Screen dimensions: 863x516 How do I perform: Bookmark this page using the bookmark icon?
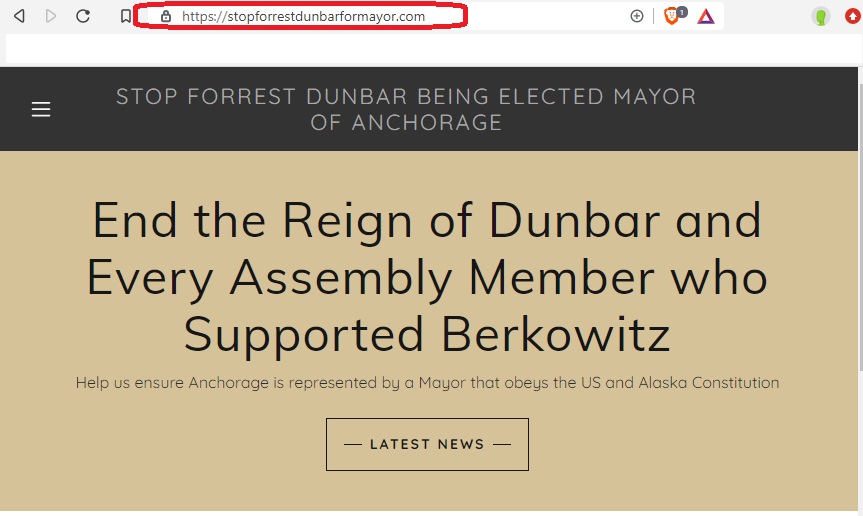[125, 16]
